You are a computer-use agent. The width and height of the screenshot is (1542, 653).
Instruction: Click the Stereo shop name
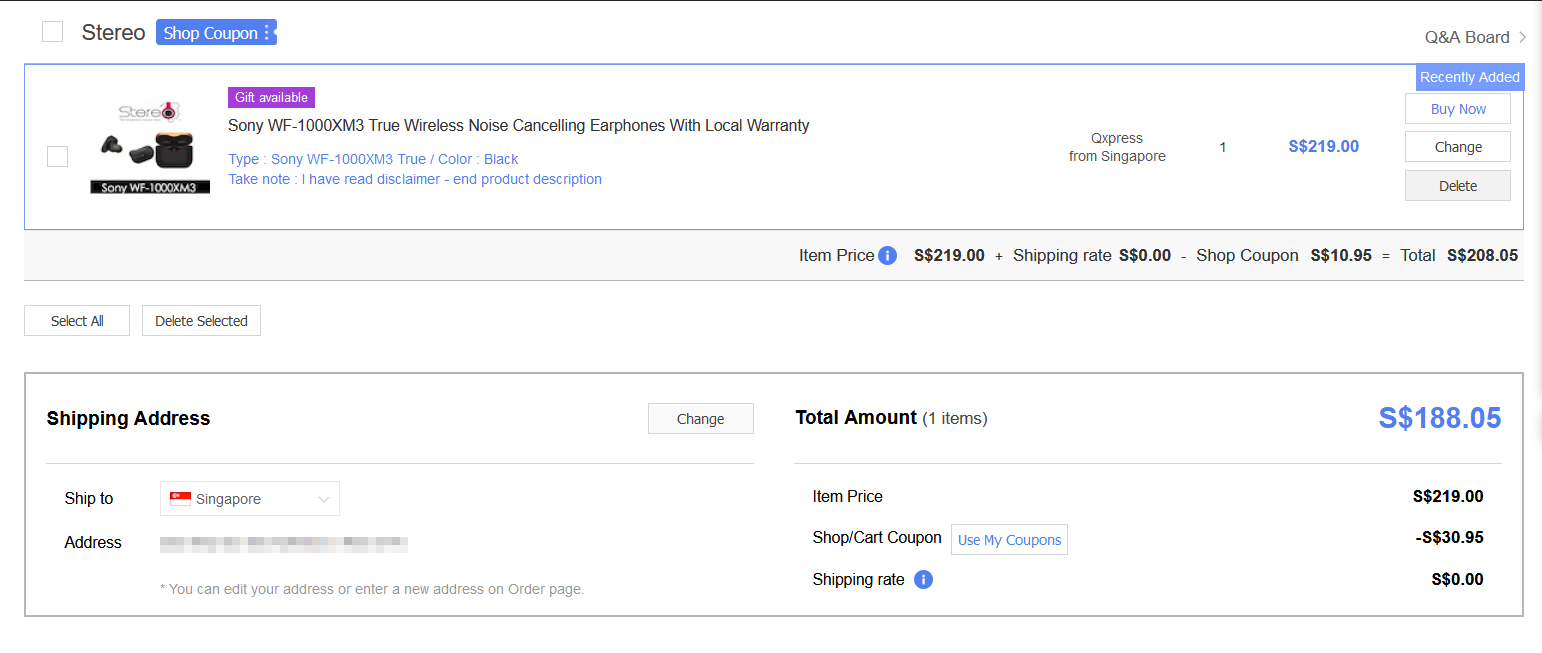(114, 32)
